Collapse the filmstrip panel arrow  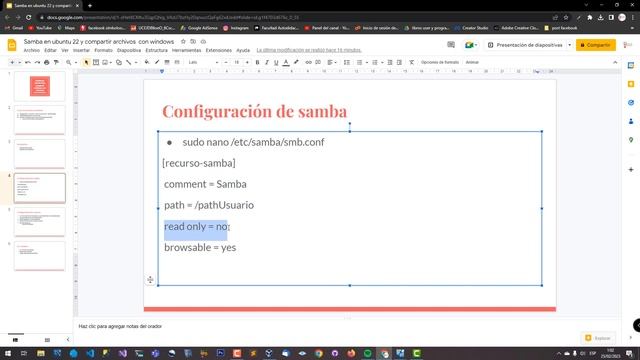[x=68, y=340]
